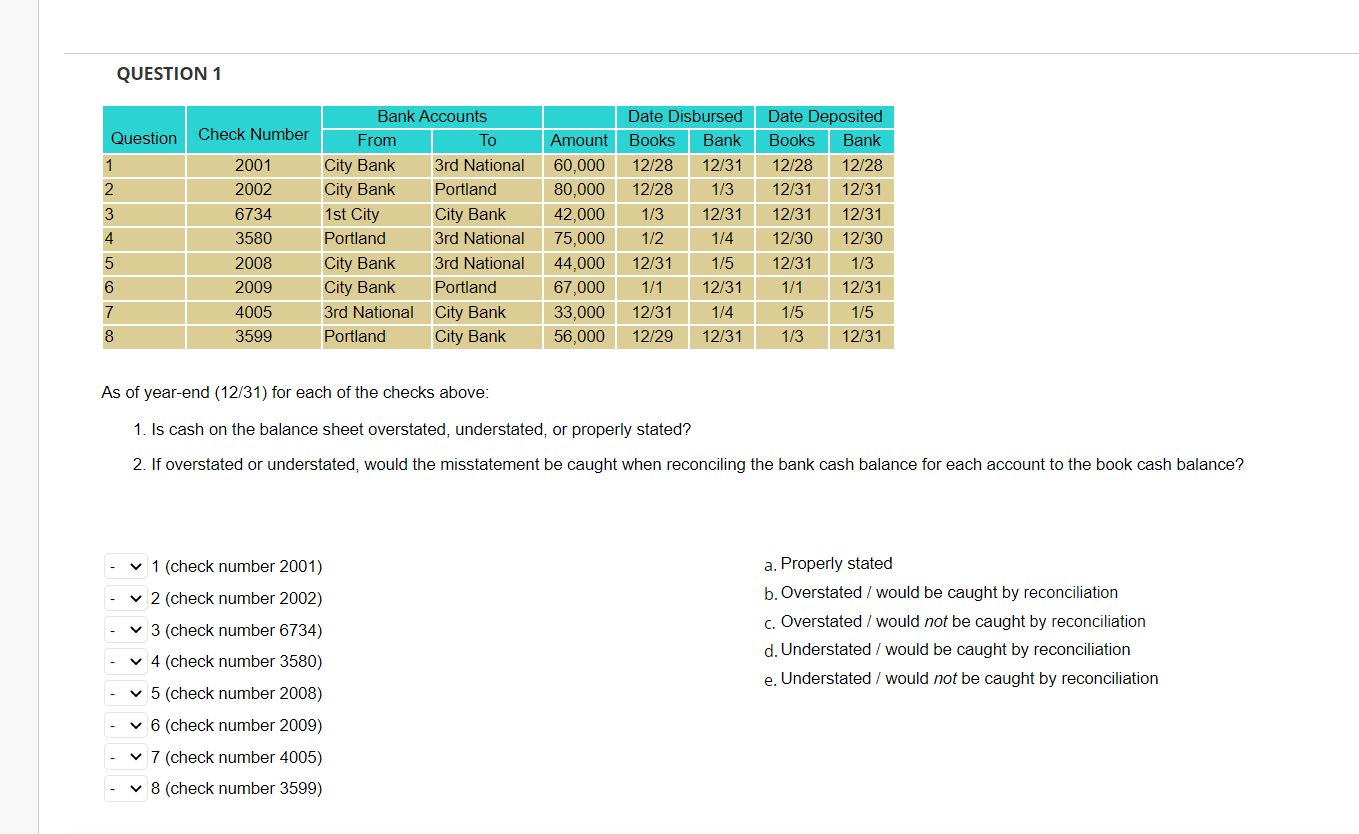Click the 'Date Disbursed' header cell
Screen dimensions: 1359x834
pyautogui.click(x=685, y=116)
